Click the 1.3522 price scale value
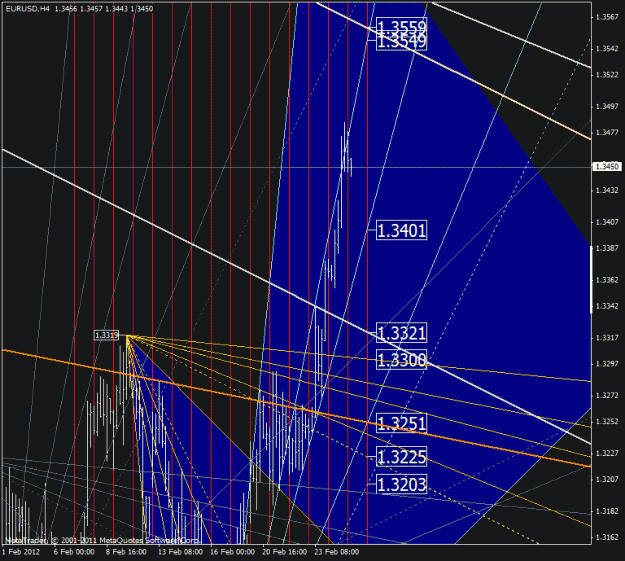The width and height of the screenshot is (625, 561). pyautogui.click(x=607, y=75)
